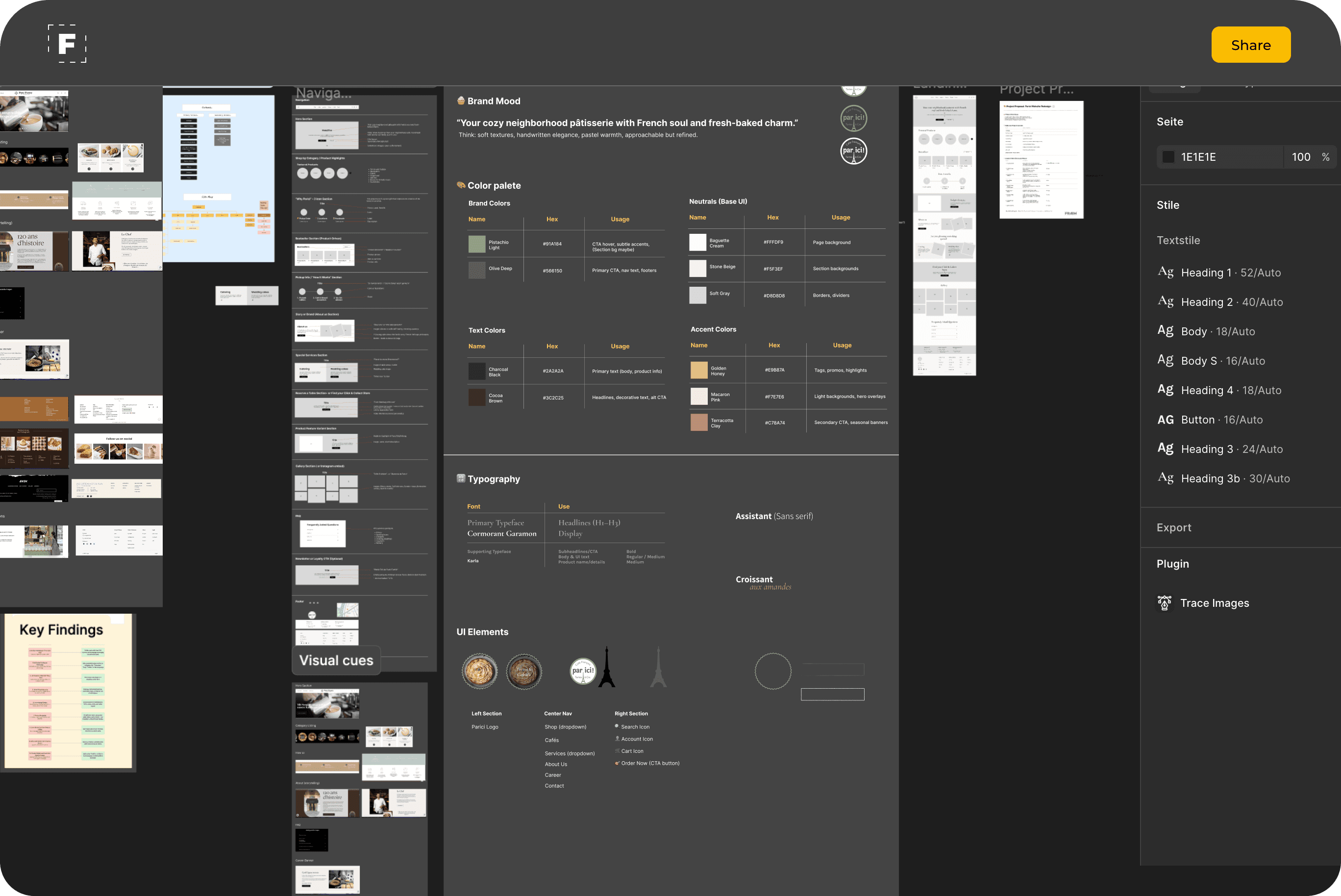Click the Visual cues frame label

point(336,661)
